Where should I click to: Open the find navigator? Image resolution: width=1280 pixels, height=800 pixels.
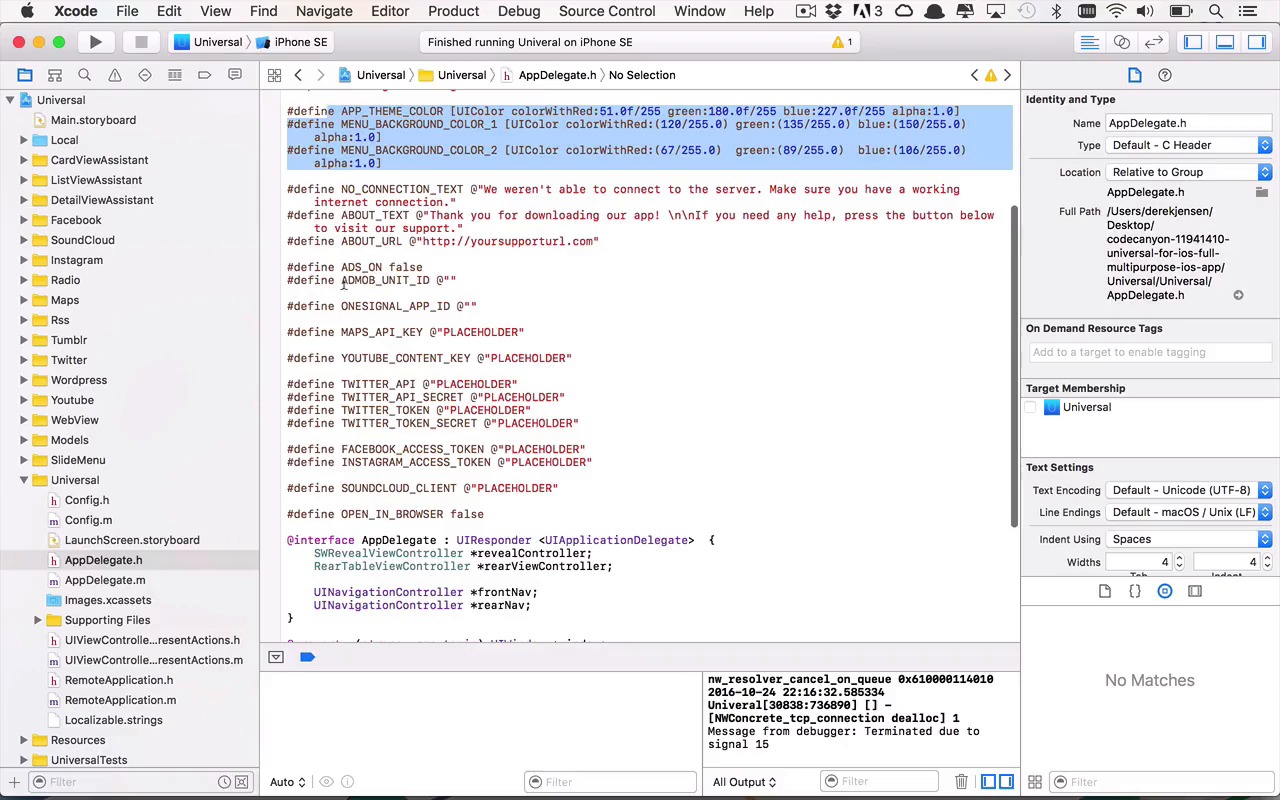pyautogui.click(x=85, y=75)
